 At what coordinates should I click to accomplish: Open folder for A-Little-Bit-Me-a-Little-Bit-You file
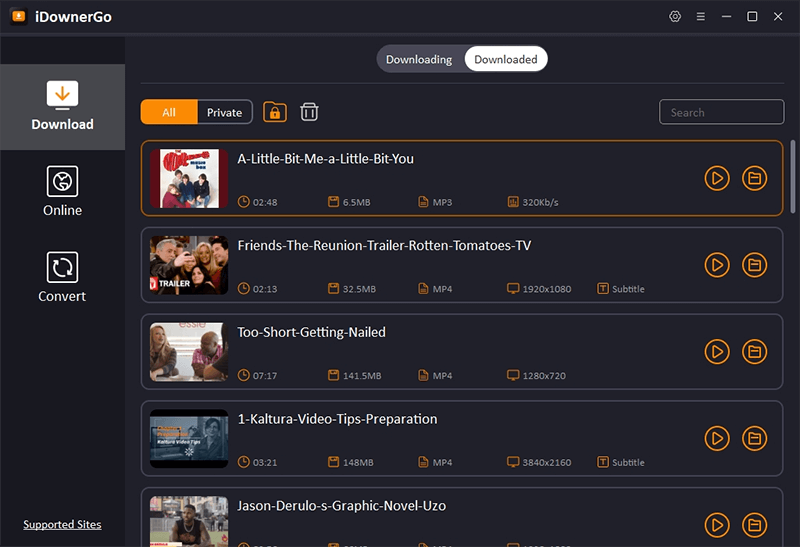pos(754,178)
